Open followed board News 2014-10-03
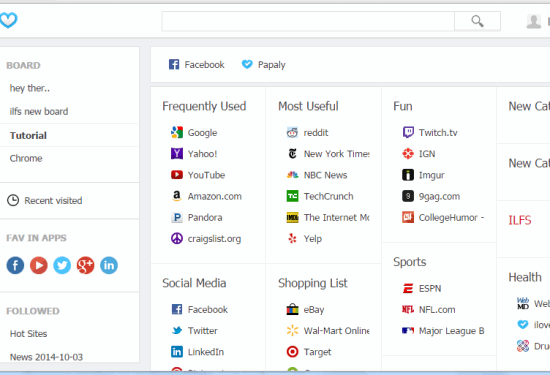This screenshot has width=550, height=375. click(x=46, y=357)
